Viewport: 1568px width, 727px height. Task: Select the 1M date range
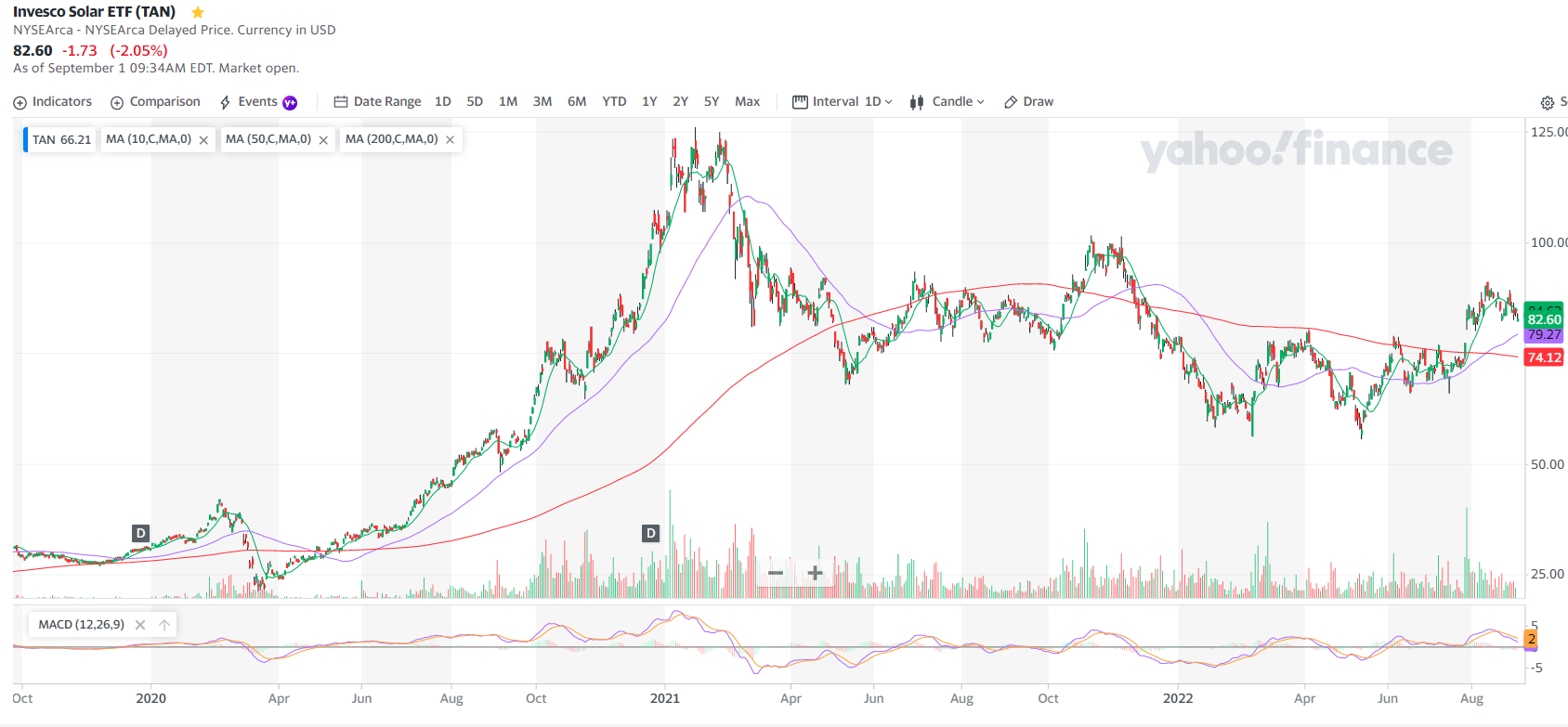point(508,102)
